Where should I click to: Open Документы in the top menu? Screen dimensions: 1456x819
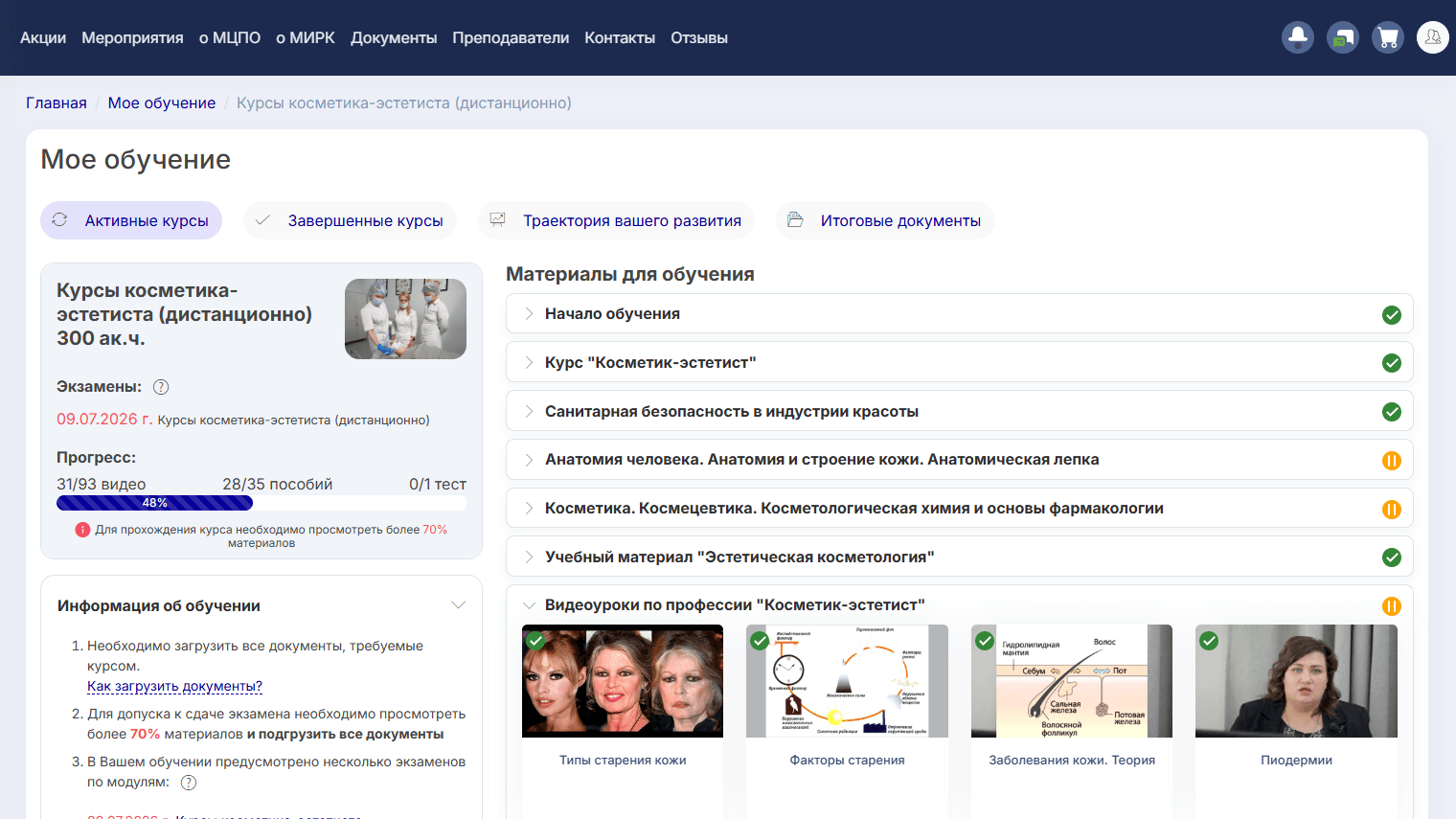pos(394,37)
